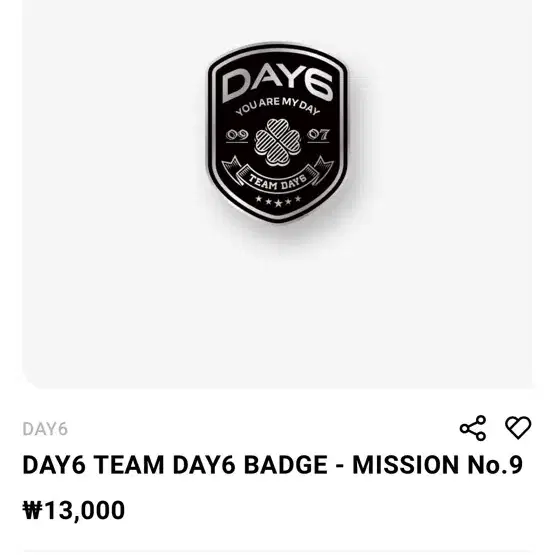Click the large center star on badge
The height and width of the screenshot is (555, 555).
click(x=278, y=203)
